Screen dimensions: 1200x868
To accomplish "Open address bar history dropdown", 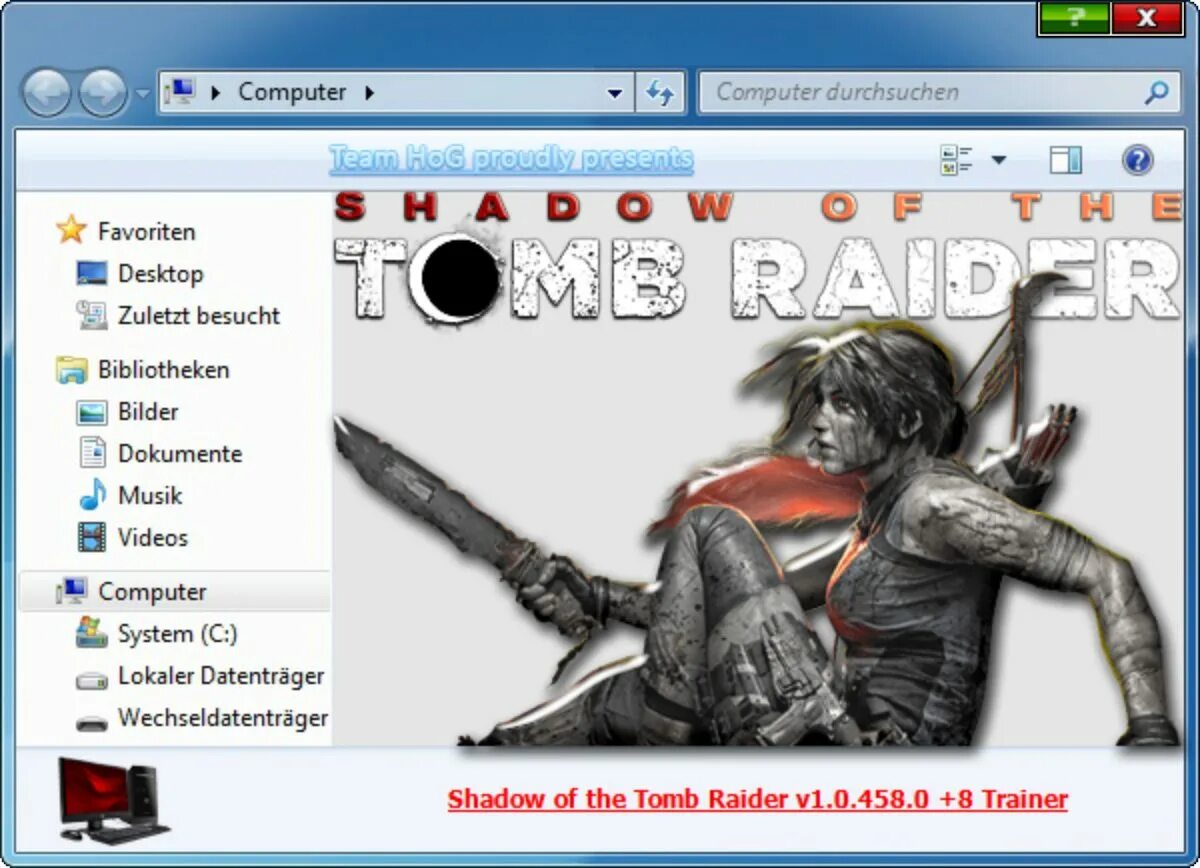I will click(615, 93).
